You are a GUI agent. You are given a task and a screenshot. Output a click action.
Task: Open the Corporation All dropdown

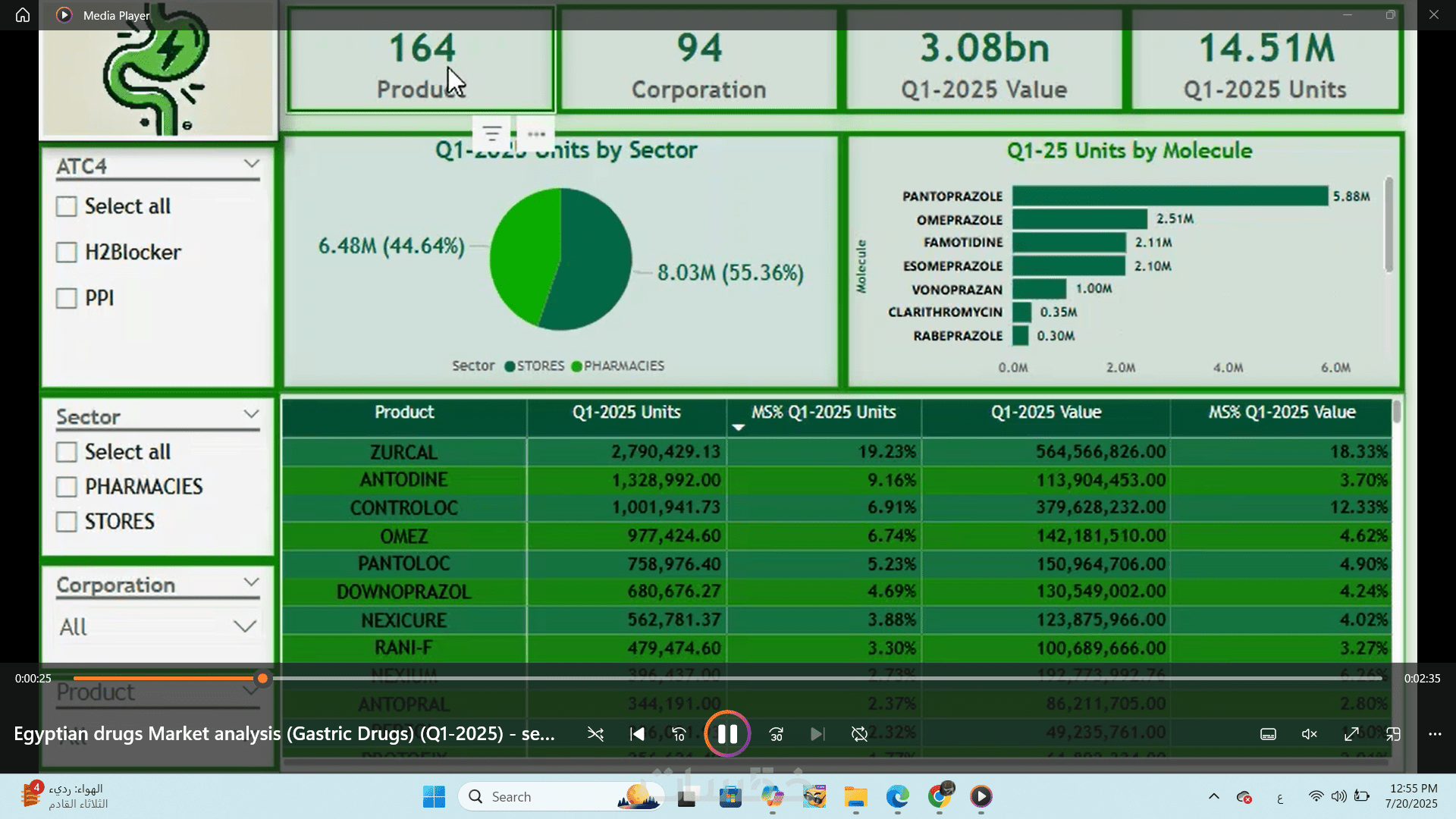[244, 626]
